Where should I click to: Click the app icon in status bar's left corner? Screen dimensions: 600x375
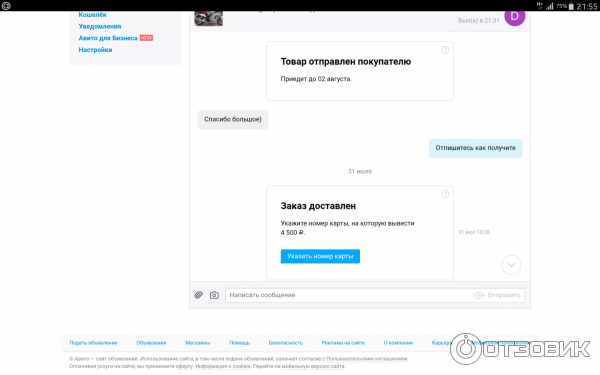tap(6, 6)
